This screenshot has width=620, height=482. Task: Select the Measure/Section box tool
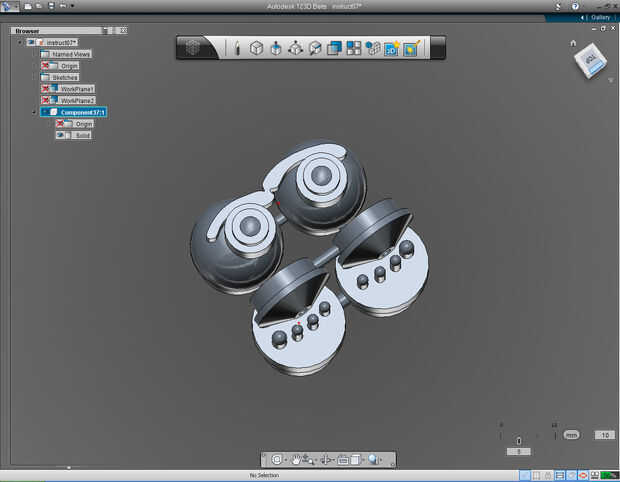315,48
